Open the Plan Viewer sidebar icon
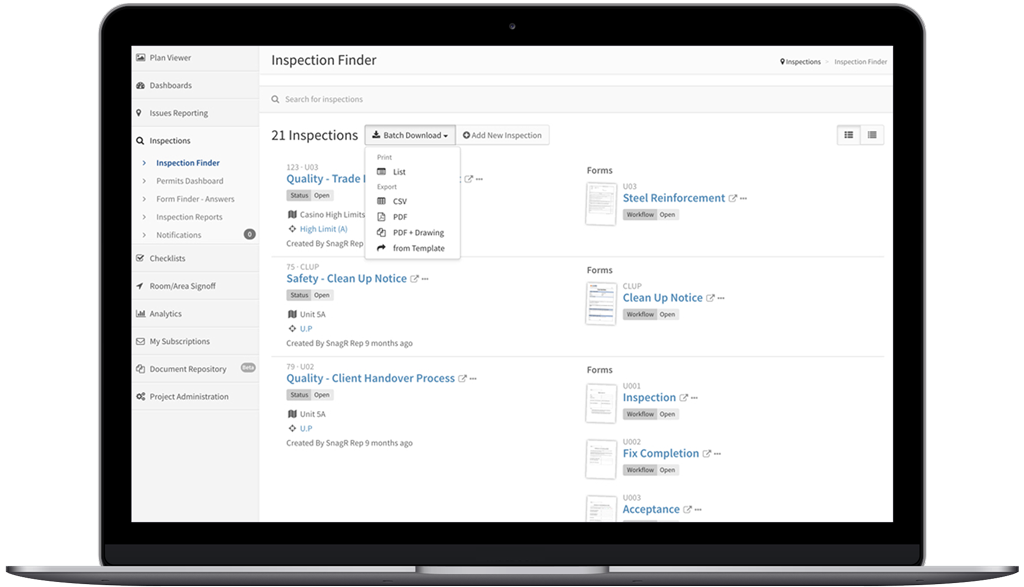This screenshot has width=1024, height=587. pyautogui.click(x=141, y=58)
